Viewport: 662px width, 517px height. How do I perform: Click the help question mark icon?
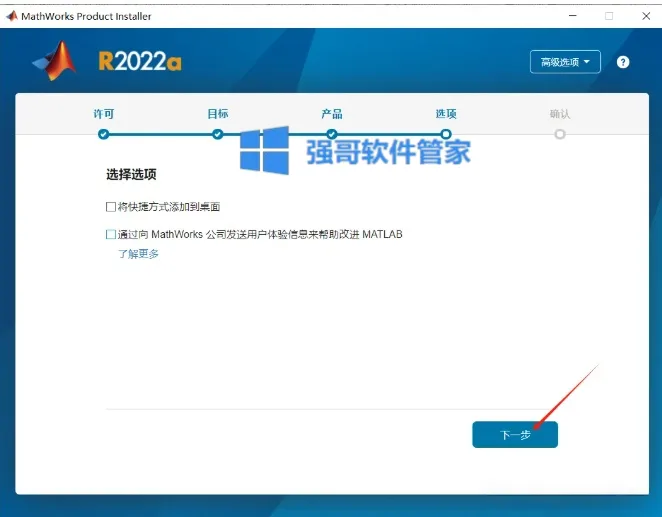(x=623, y=62)
